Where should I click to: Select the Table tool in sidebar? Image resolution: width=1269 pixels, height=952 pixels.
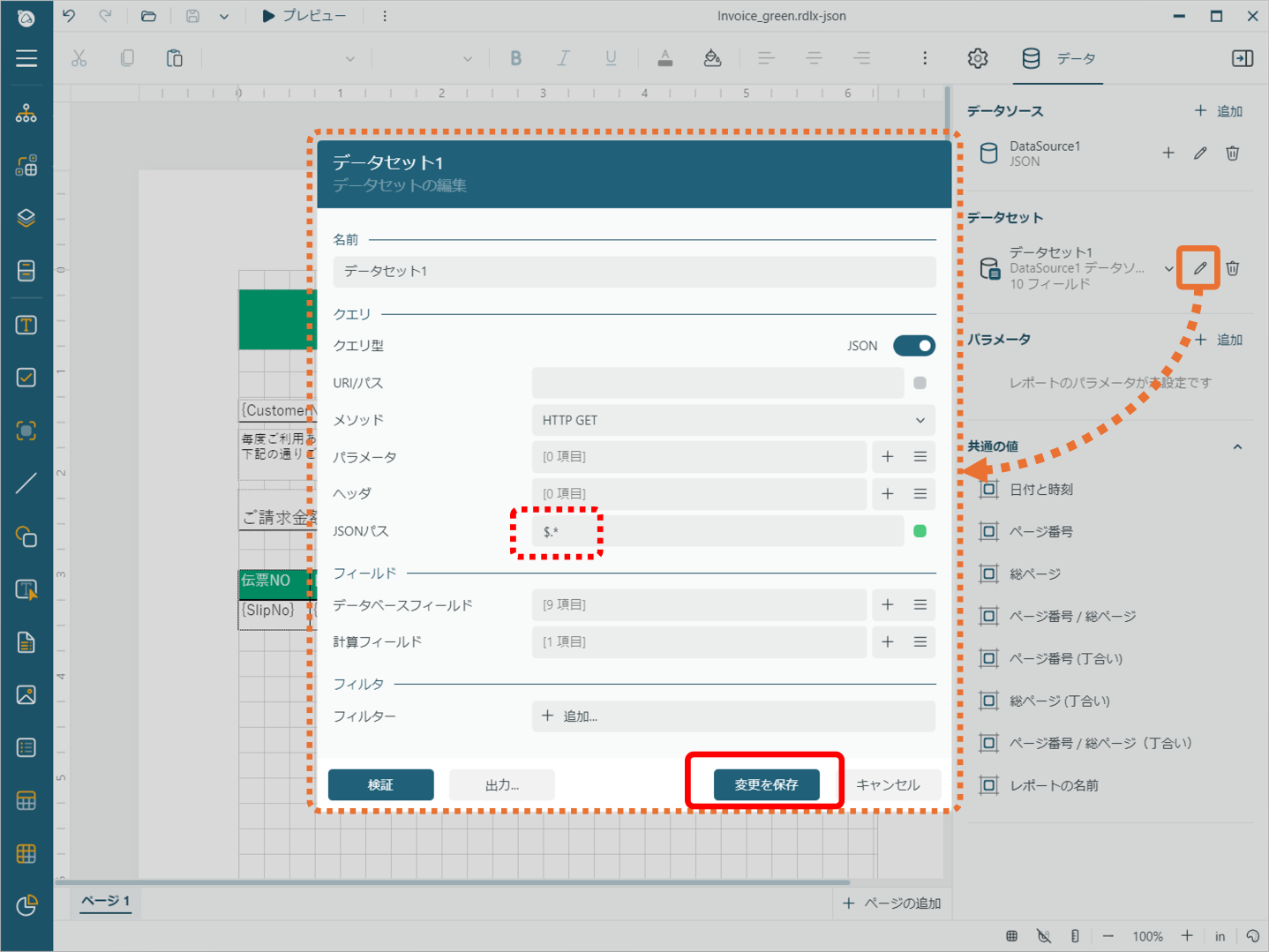(26, 801)
